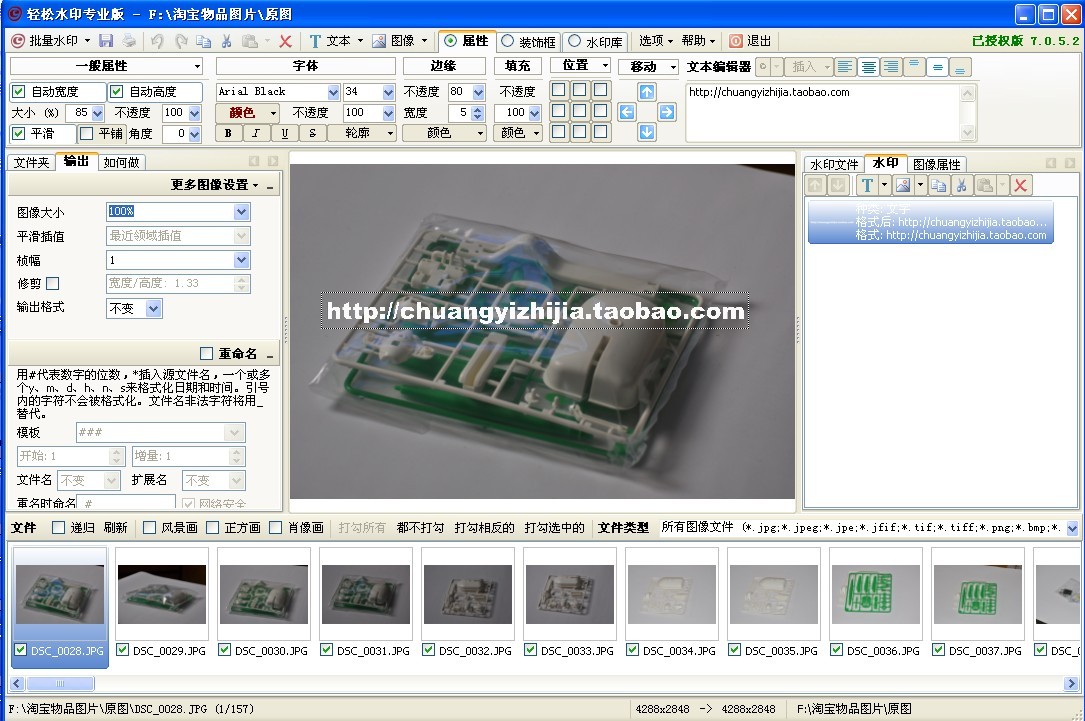Image resolution: width=1085 pixels, height=721 pixels.
Task: Switch to the 文件夹 tab
Action: (x=31, y=163)
